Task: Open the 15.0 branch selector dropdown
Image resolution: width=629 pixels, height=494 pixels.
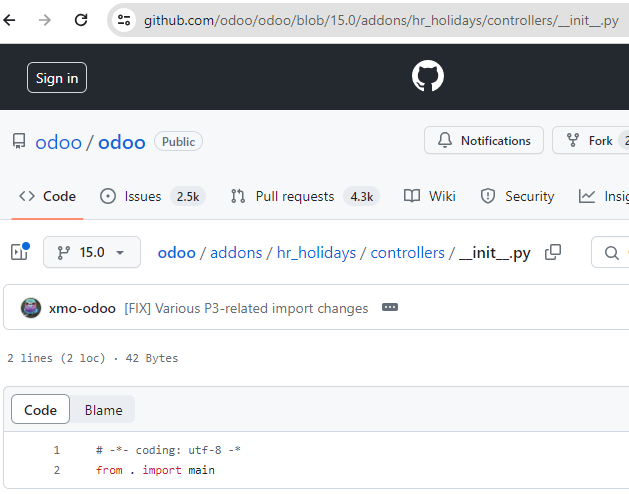Action: 92,252
